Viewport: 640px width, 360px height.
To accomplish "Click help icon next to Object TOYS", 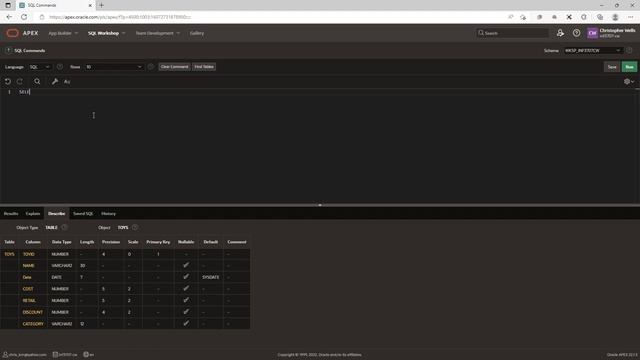I will click(135, 227).
